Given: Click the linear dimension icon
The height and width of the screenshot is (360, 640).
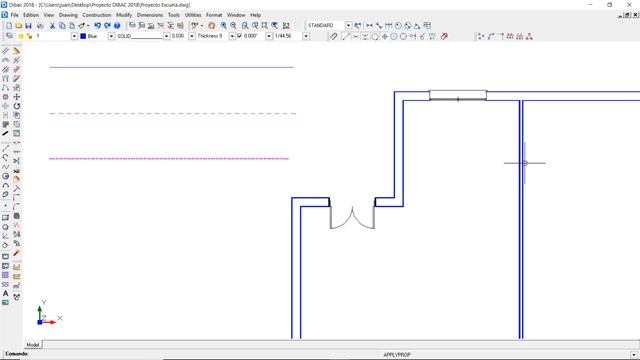Looking at the screenshot, I should (369, 26).
